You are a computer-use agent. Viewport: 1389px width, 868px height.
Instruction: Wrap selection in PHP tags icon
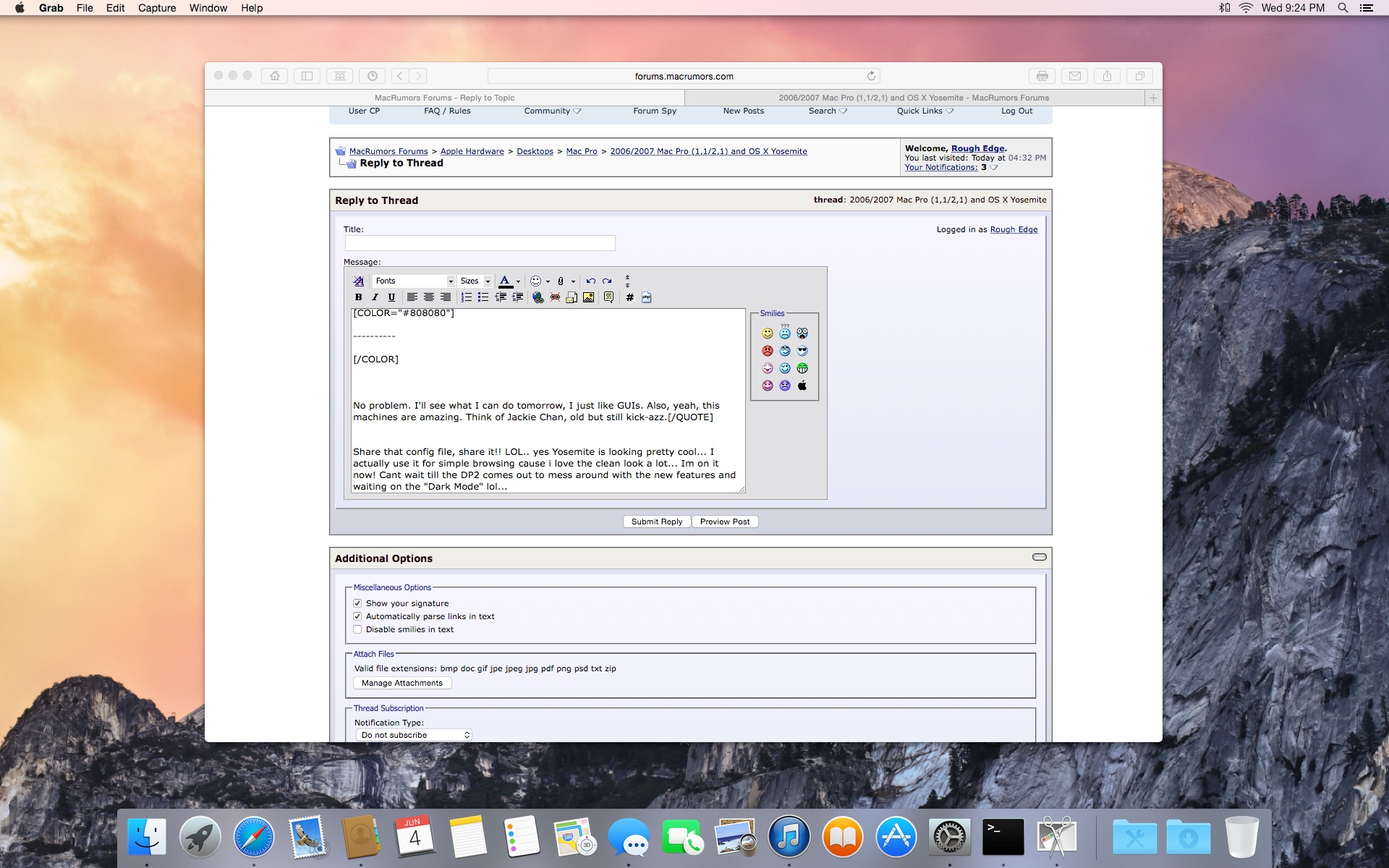coord(647,297)
